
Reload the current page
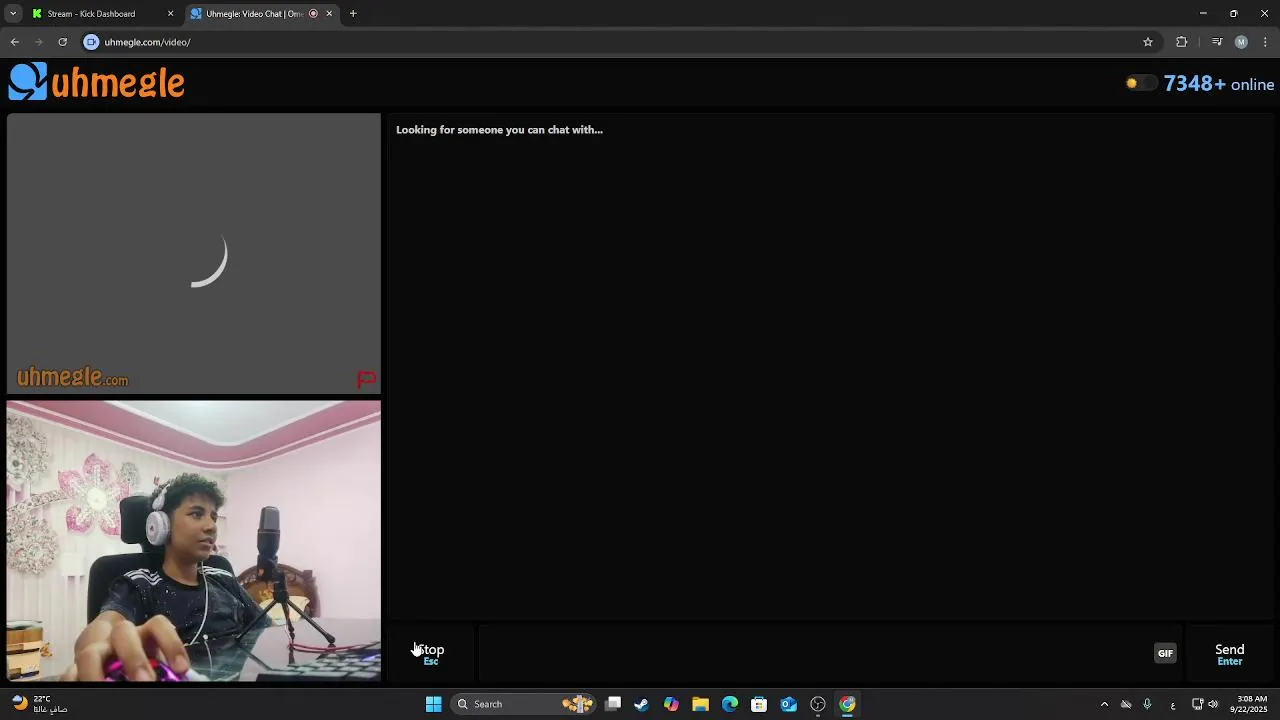click(x=62, y=42)
